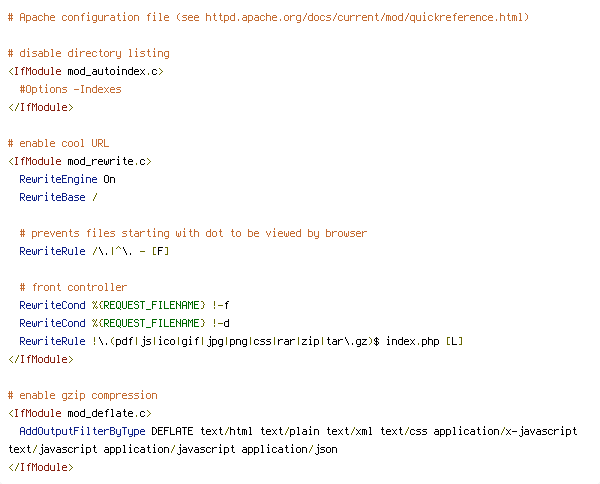Click the RewriteCond line ending with '!-d'
Image resolution: width=600 pixels, height=484 pixels.
click(124, 323)
